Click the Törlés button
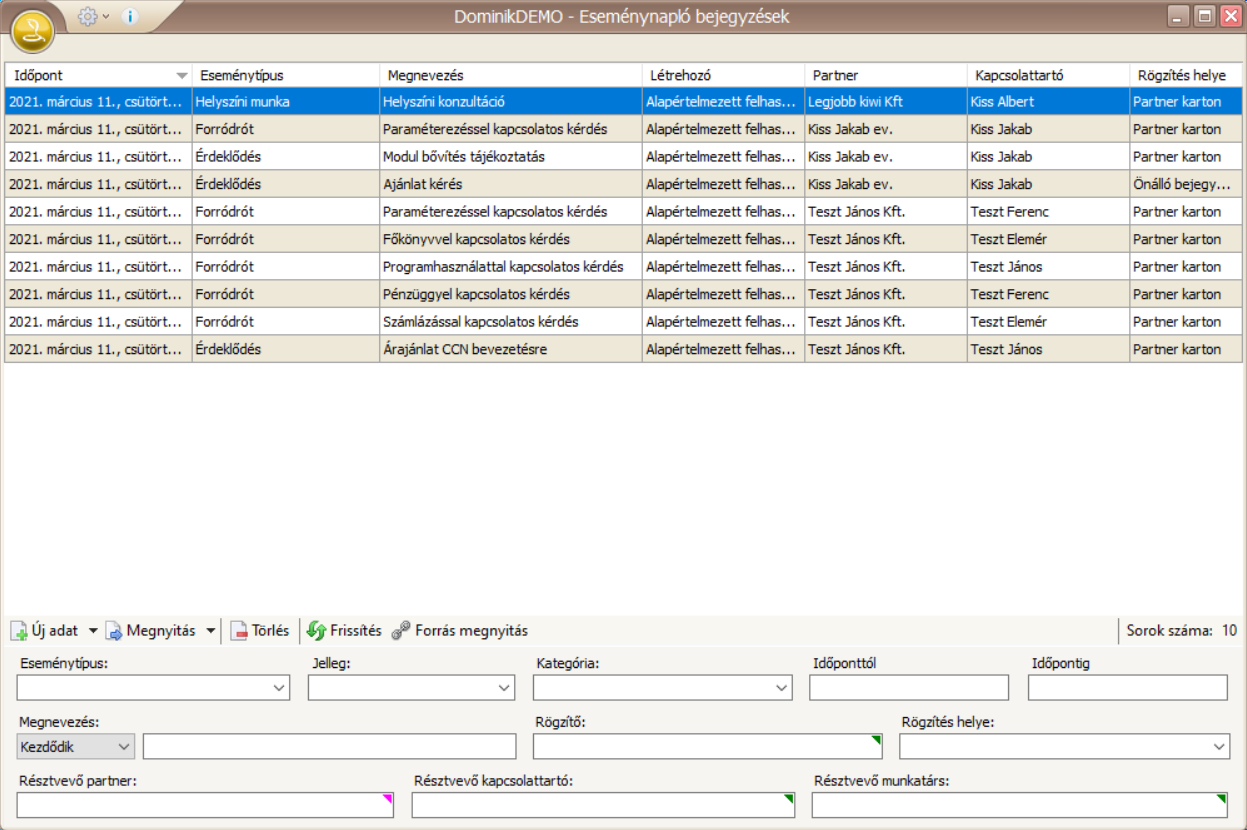This screenshot has width=1247, height=830. 260,631
